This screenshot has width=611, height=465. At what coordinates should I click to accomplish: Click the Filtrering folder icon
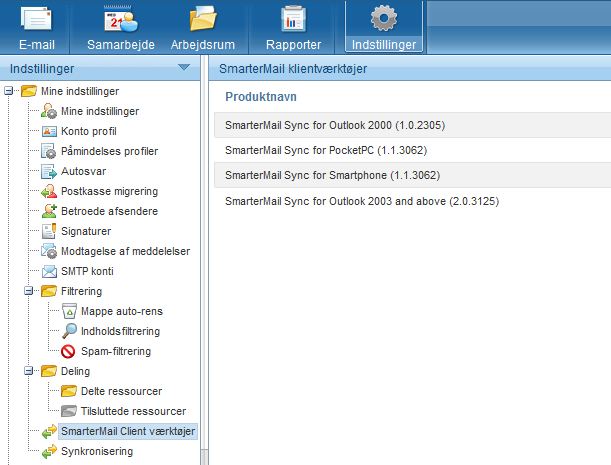pos(49,291)
